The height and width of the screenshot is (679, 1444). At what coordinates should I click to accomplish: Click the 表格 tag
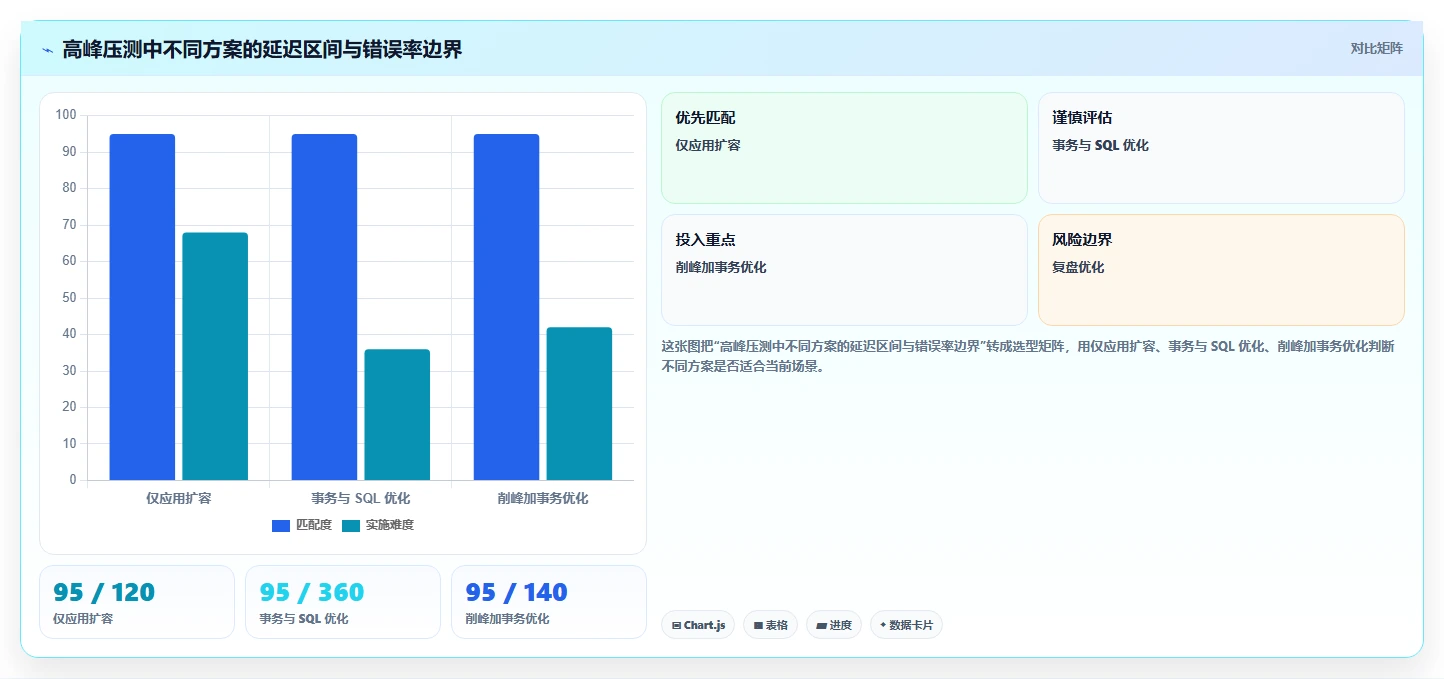(770, 625)
